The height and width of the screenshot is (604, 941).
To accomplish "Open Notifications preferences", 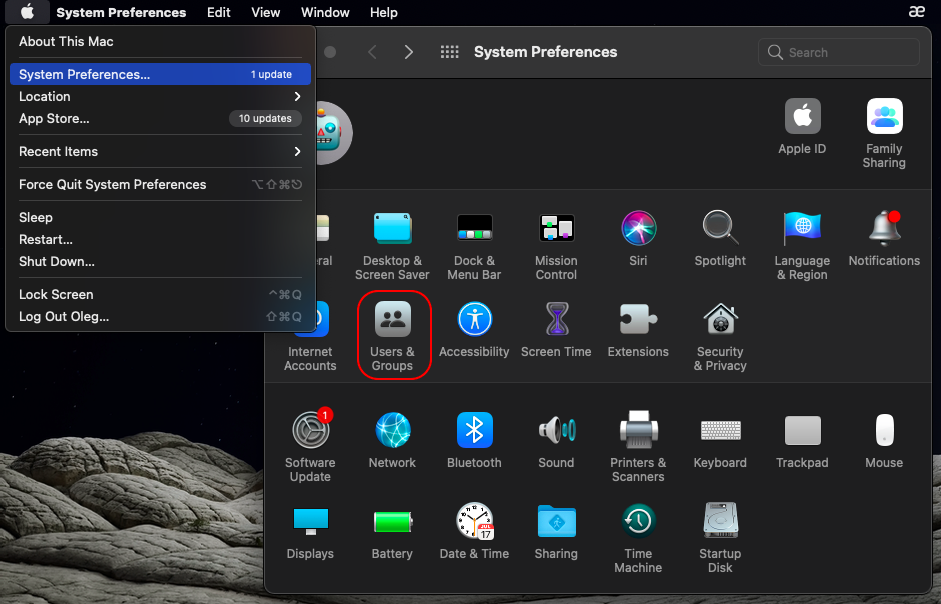I will [884, 239].
